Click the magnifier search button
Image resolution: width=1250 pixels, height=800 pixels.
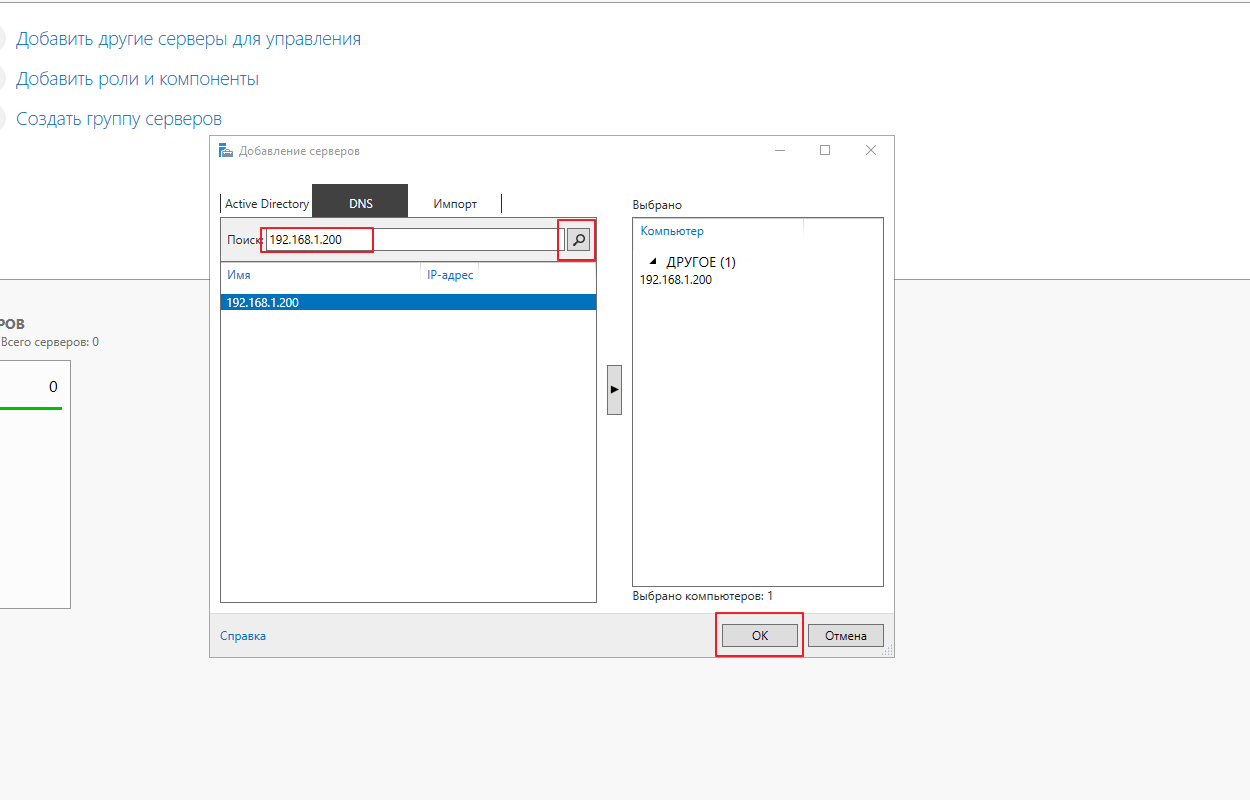pos(578,240)
